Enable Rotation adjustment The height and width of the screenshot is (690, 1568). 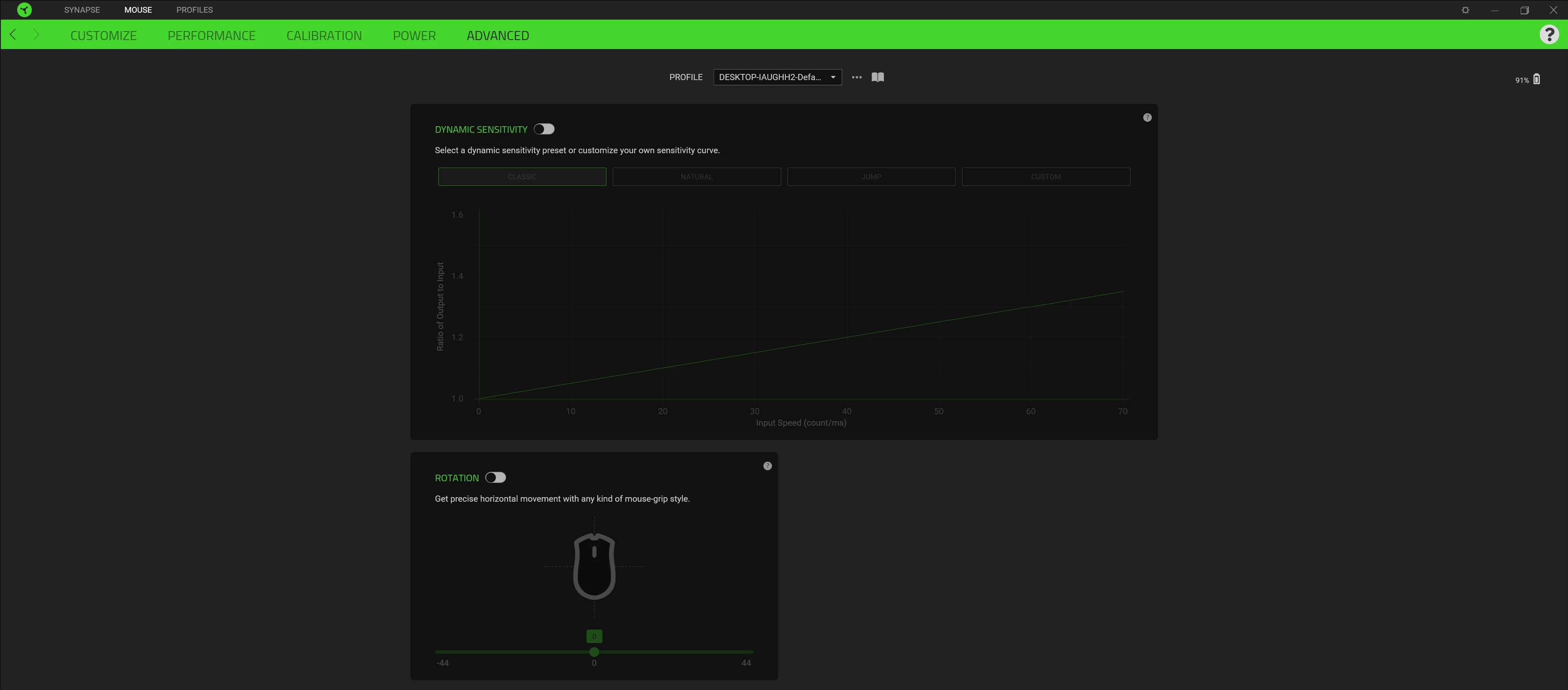[x=496, y=478]
